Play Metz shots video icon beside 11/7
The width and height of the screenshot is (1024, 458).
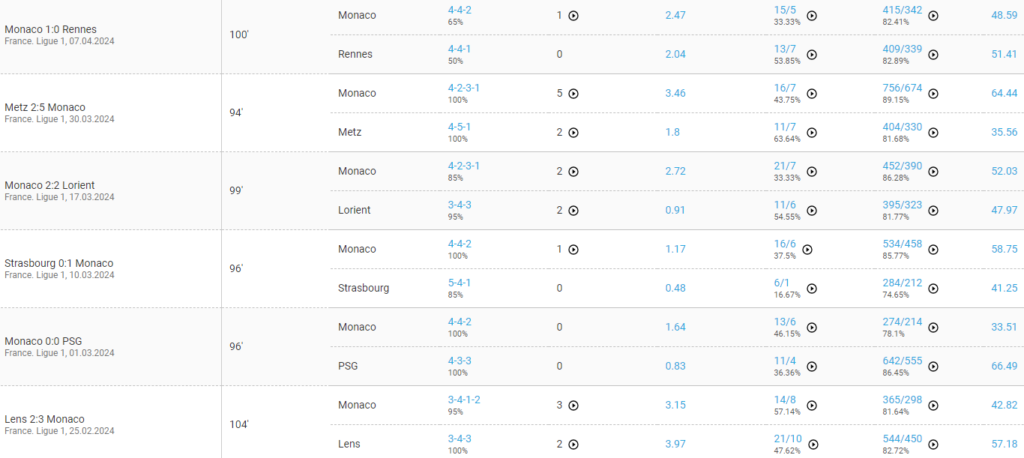tap(812, 133)
